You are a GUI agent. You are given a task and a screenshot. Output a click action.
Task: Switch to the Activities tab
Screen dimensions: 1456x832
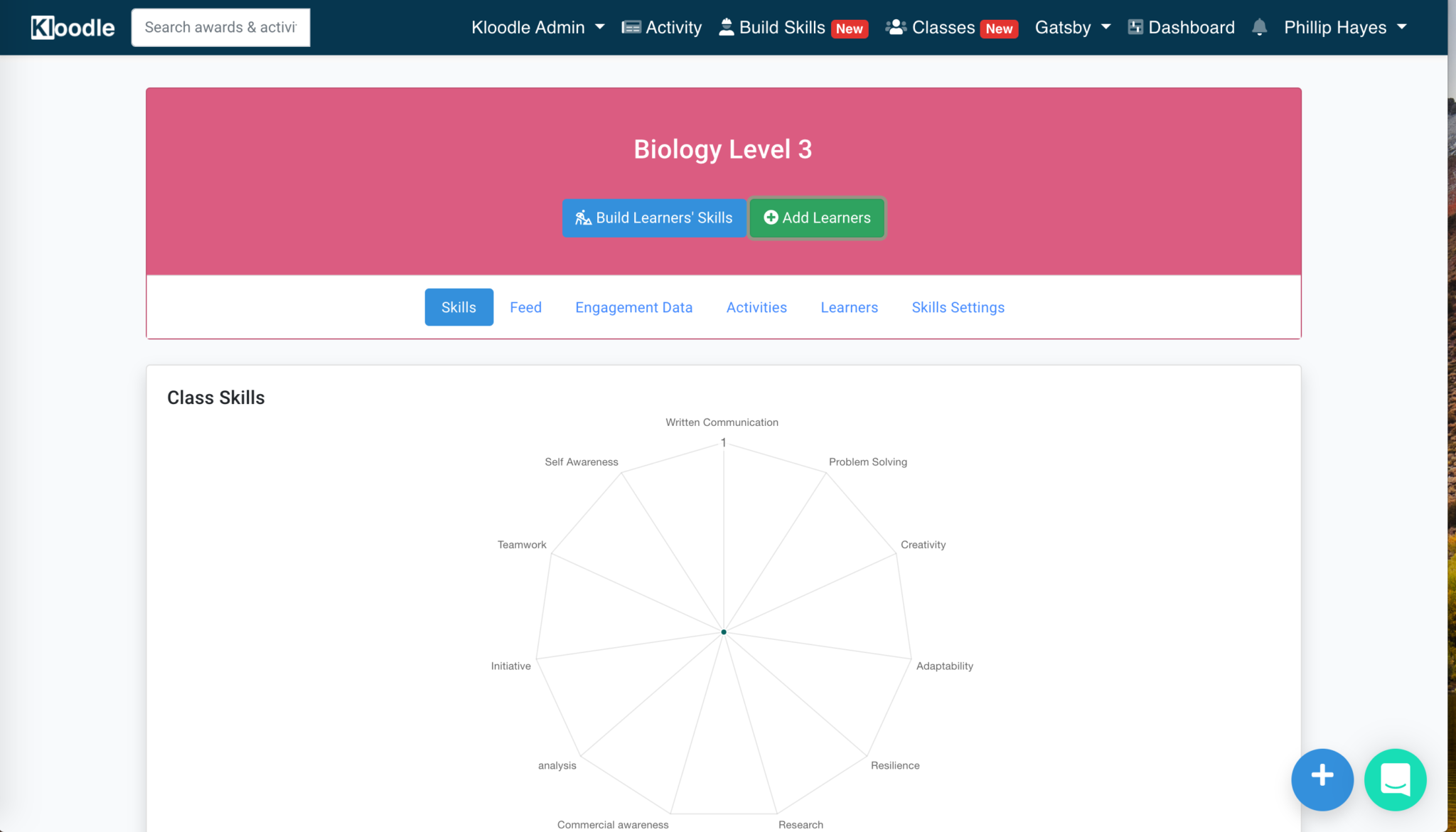pos(756,307)
